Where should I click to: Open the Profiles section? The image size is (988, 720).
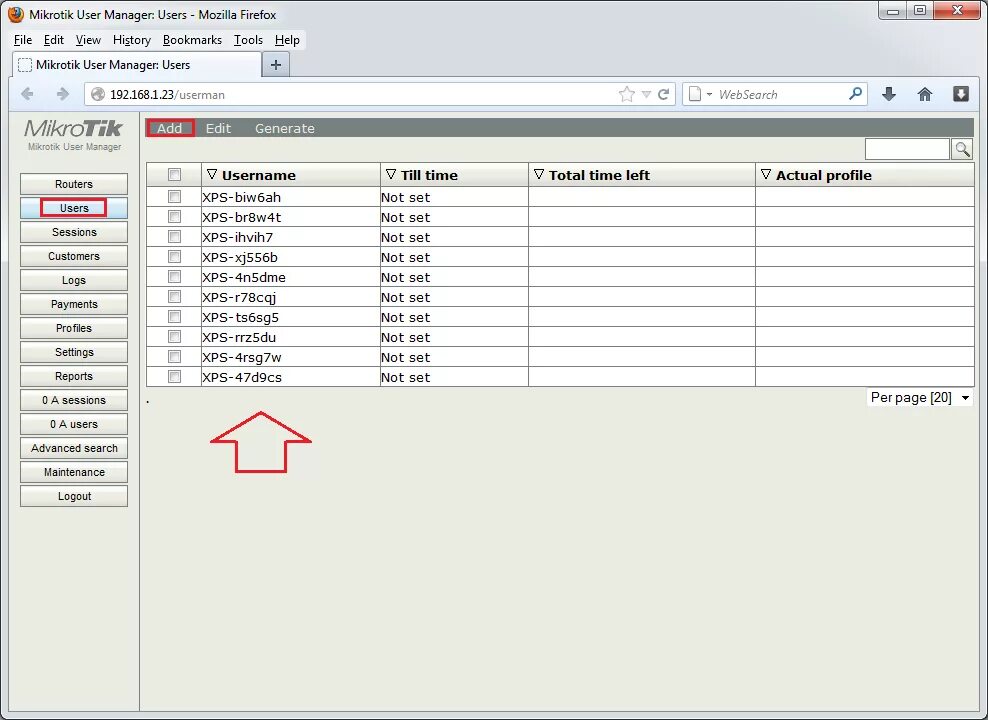point(74,328)
